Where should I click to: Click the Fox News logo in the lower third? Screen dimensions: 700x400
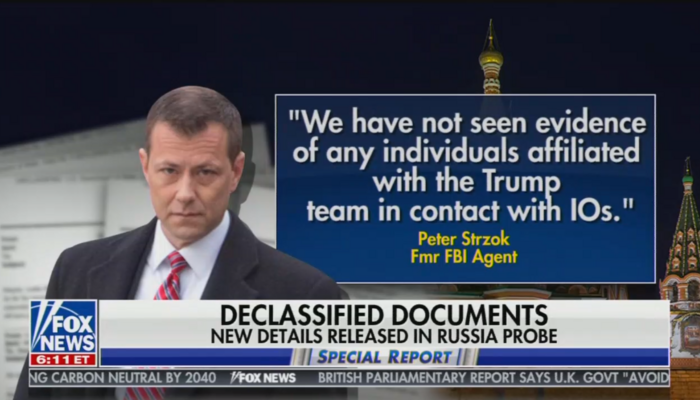[x=63, y=326]
